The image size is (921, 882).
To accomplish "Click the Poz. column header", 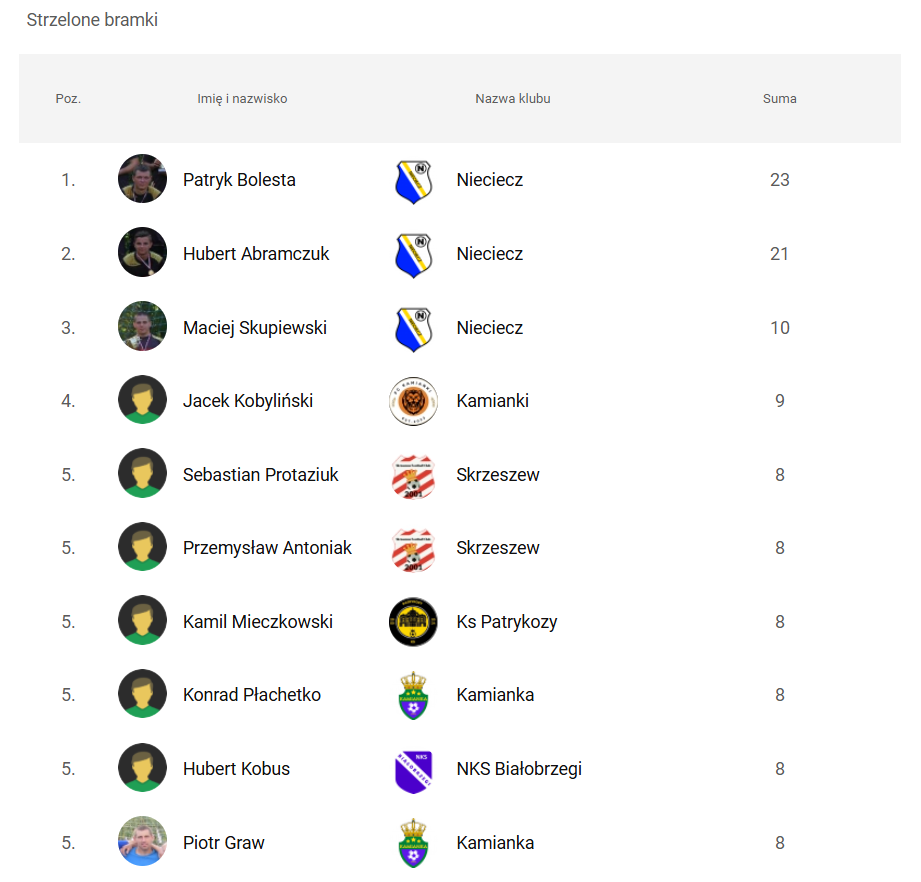I will point(68,99).
